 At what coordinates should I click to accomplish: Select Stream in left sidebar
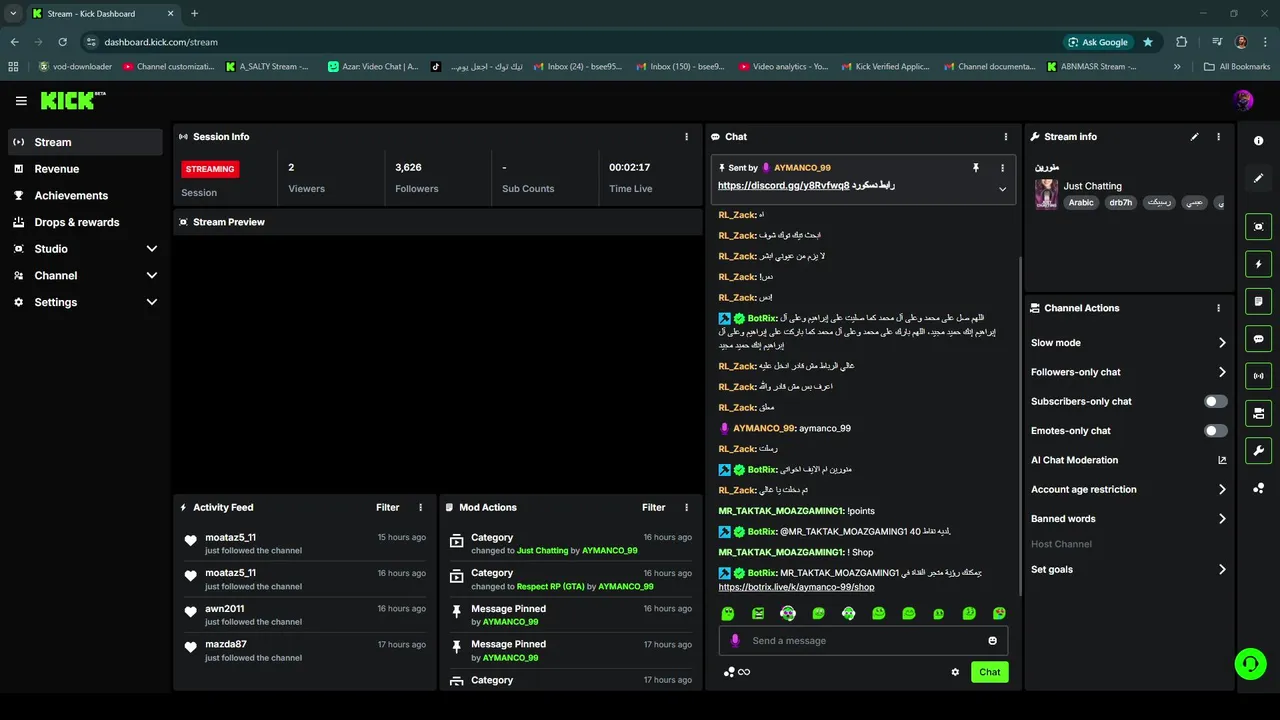point(85,142)
